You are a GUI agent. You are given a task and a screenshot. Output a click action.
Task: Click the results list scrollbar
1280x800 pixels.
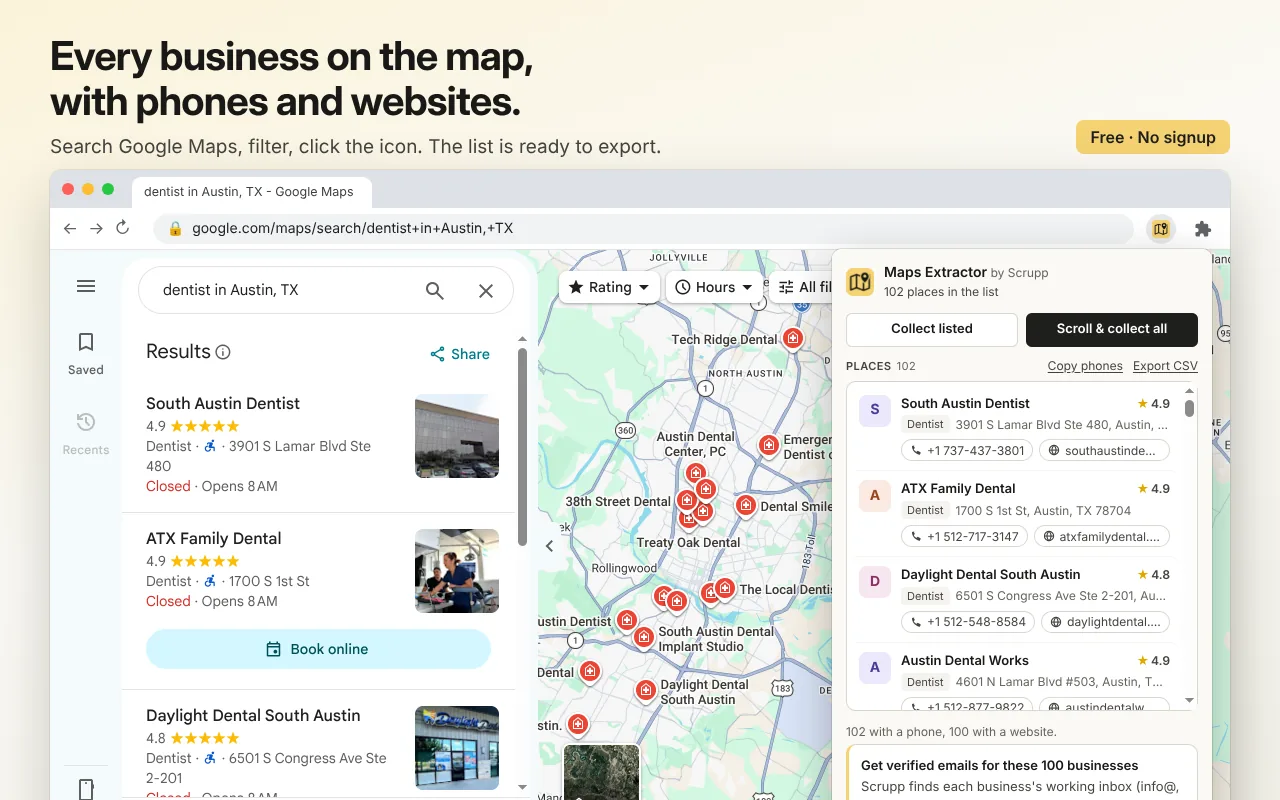click(522, 447)
